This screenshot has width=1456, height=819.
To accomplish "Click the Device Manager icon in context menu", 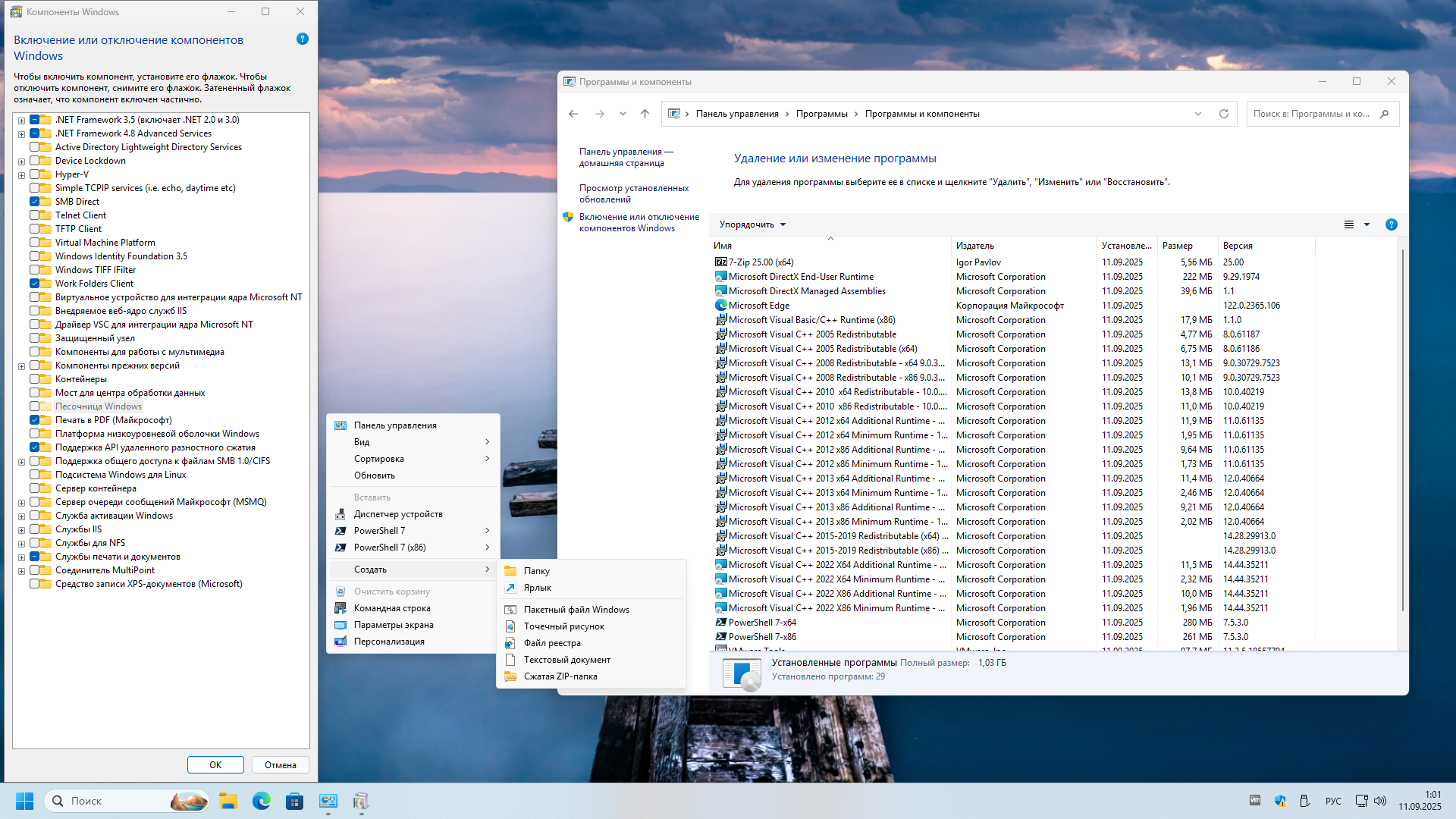I will tap(340, 514).
